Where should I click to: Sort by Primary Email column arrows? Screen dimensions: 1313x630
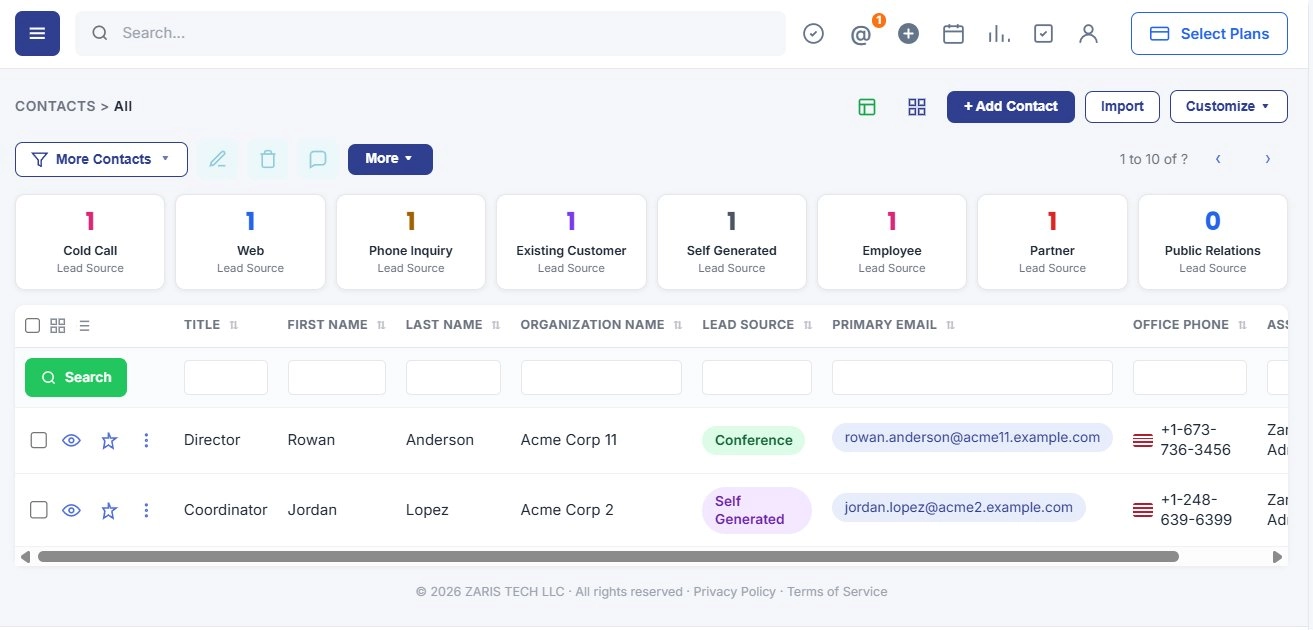(x=950, y=325)
